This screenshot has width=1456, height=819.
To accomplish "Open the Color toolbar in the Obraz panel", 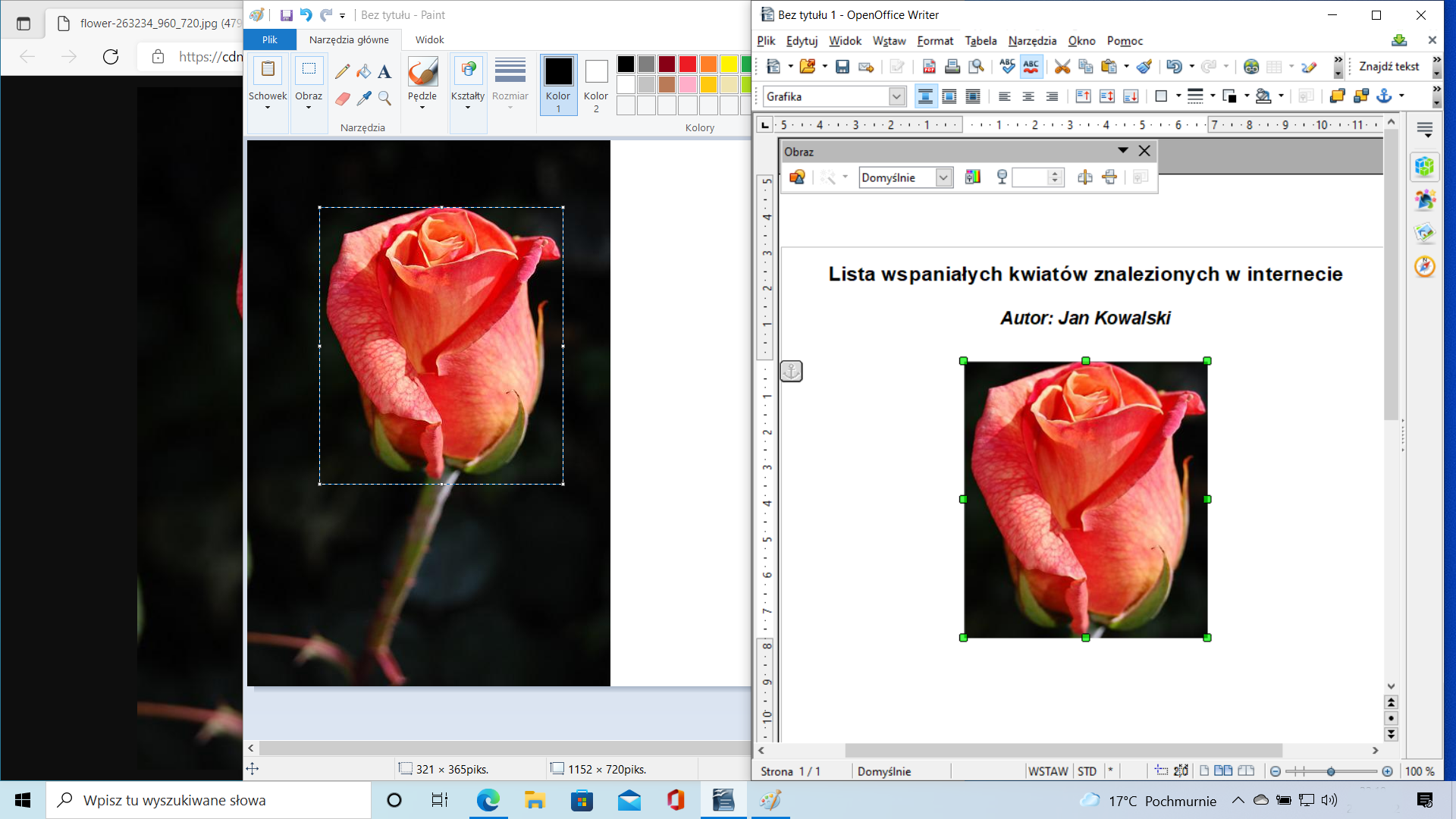I will (973, 177).
